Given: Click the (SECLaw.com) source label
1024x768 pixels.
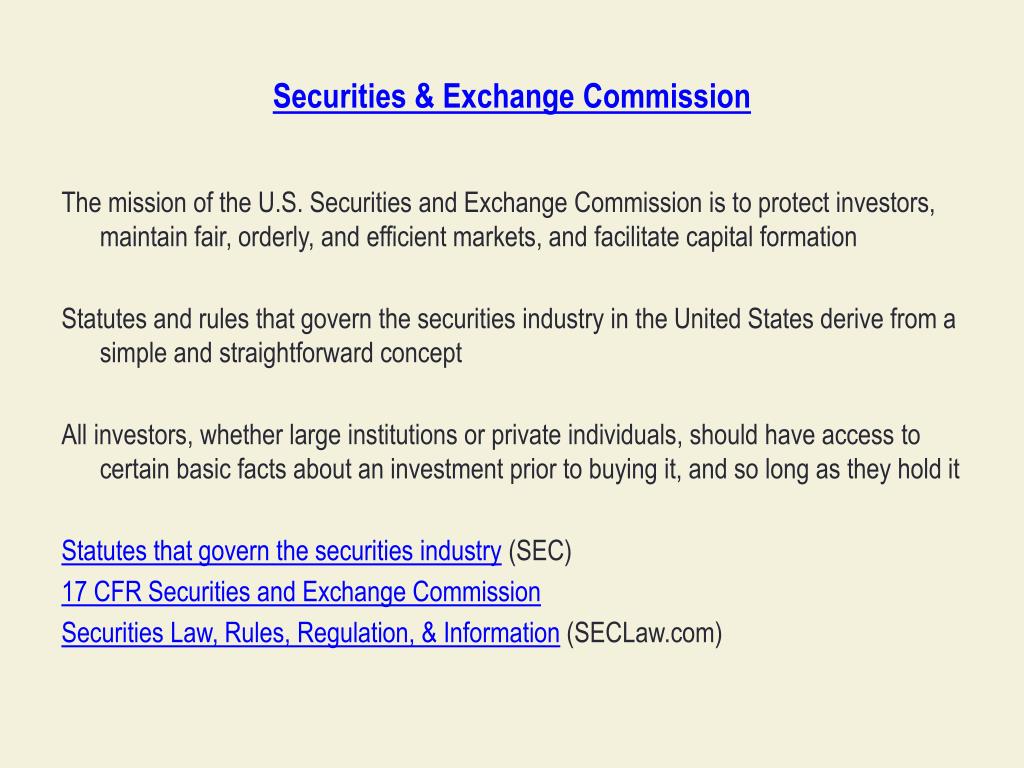Looking at the screenshot, I should tap(644, 633).
